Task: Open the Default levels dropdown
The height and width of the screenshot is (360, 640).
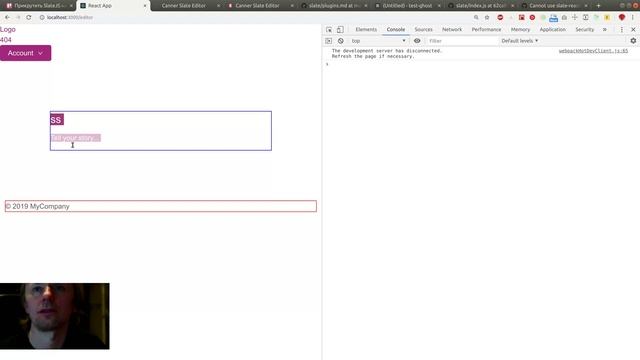Action: point(520,41)
